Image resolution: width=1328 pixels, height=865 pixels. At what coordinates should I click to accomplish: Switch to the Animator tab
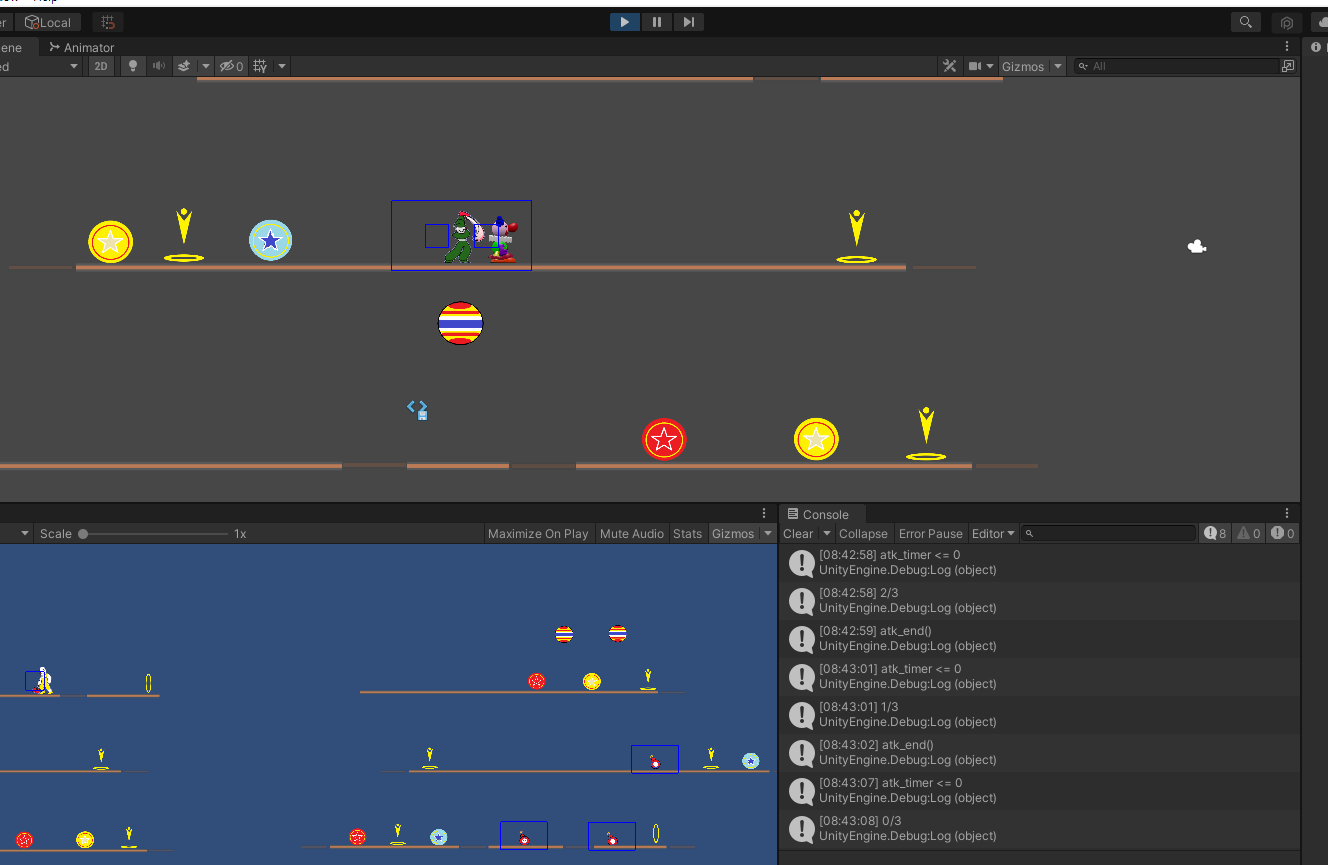point(82,47)
